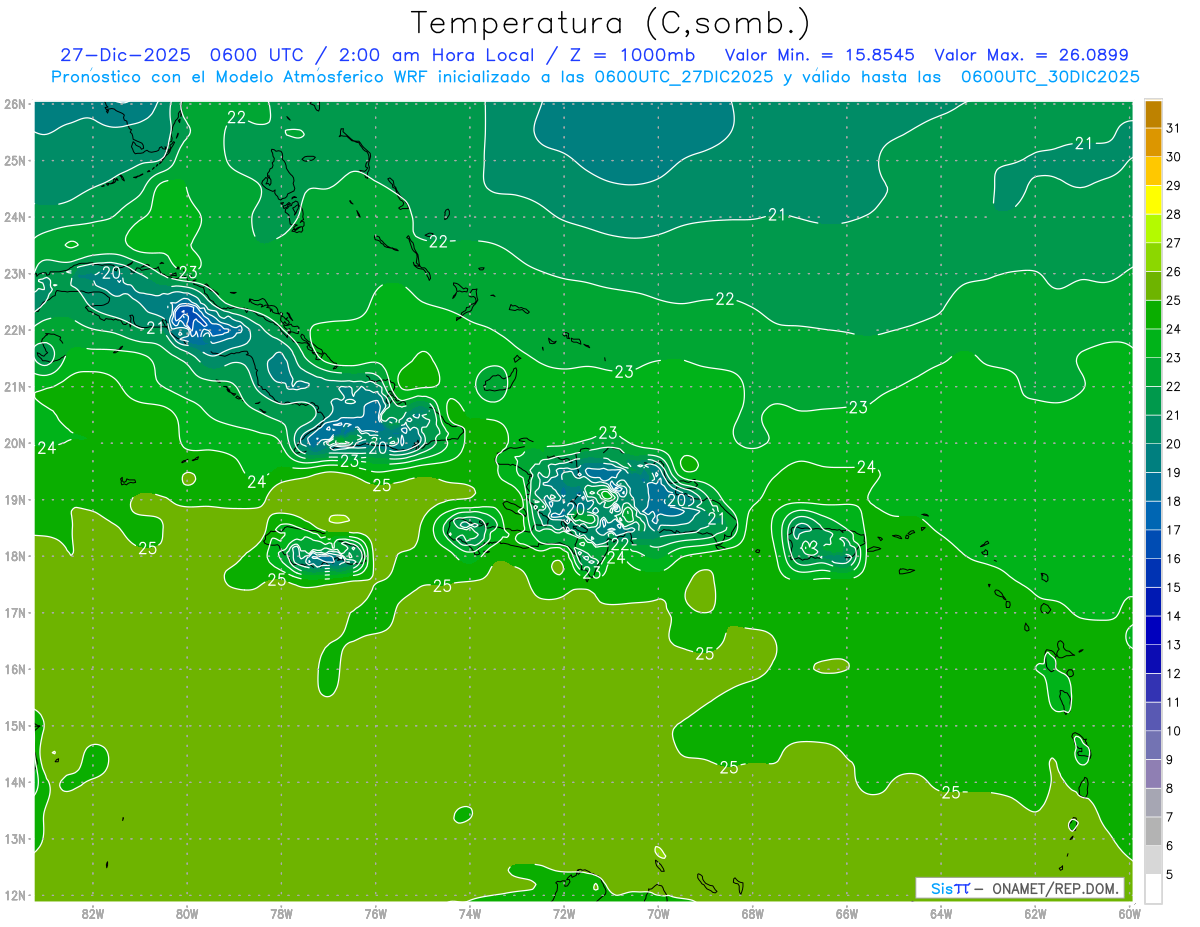The height and width of the screenshot is (927, 1200).
Task: Click the '0600UTC_30DIC2025' valid-until text
Action: (x=1050, y=77)
